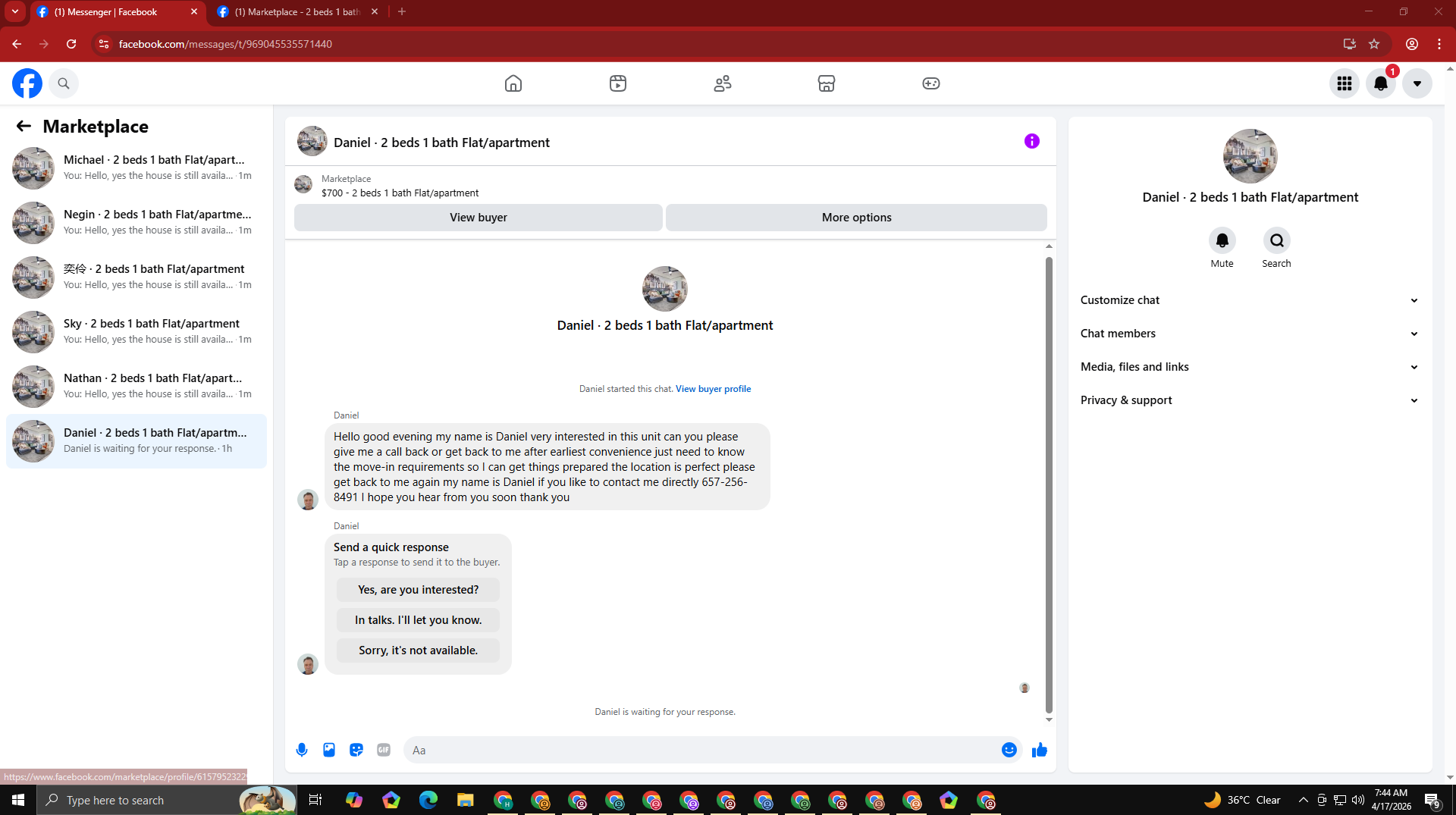Open the Facebook logo home

click(x=27, y=83)
